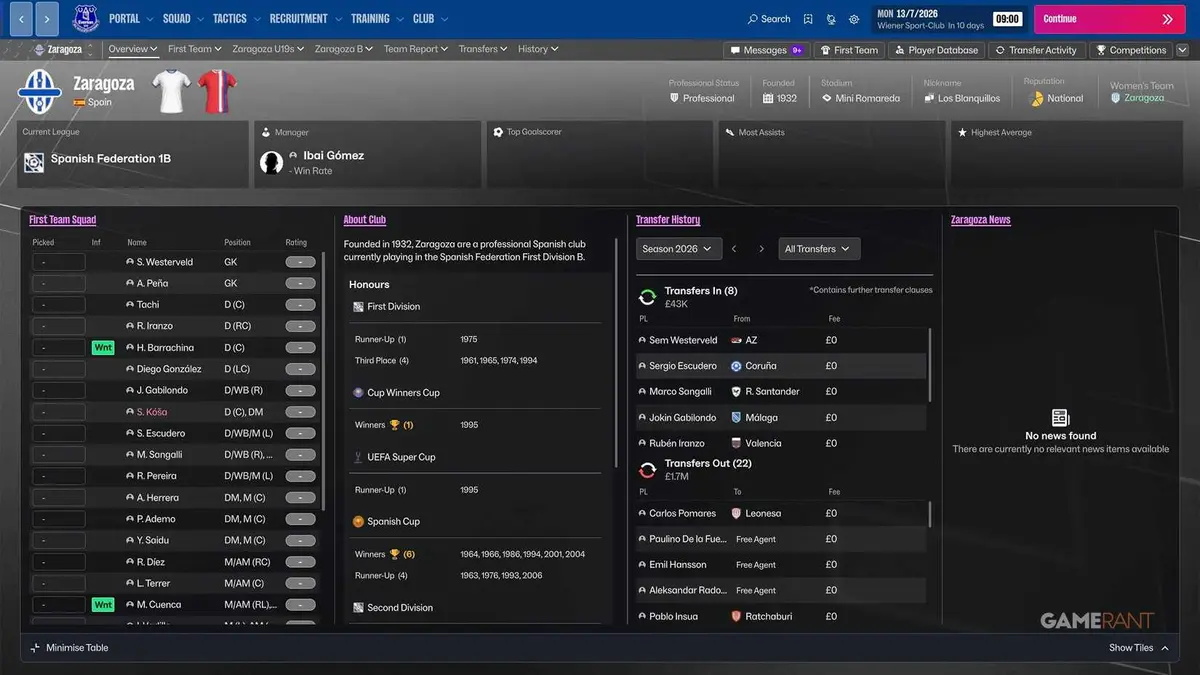Click the Wnt badge on M. Cuenca's row
The image size is (1200, 675).
point(103,605)
